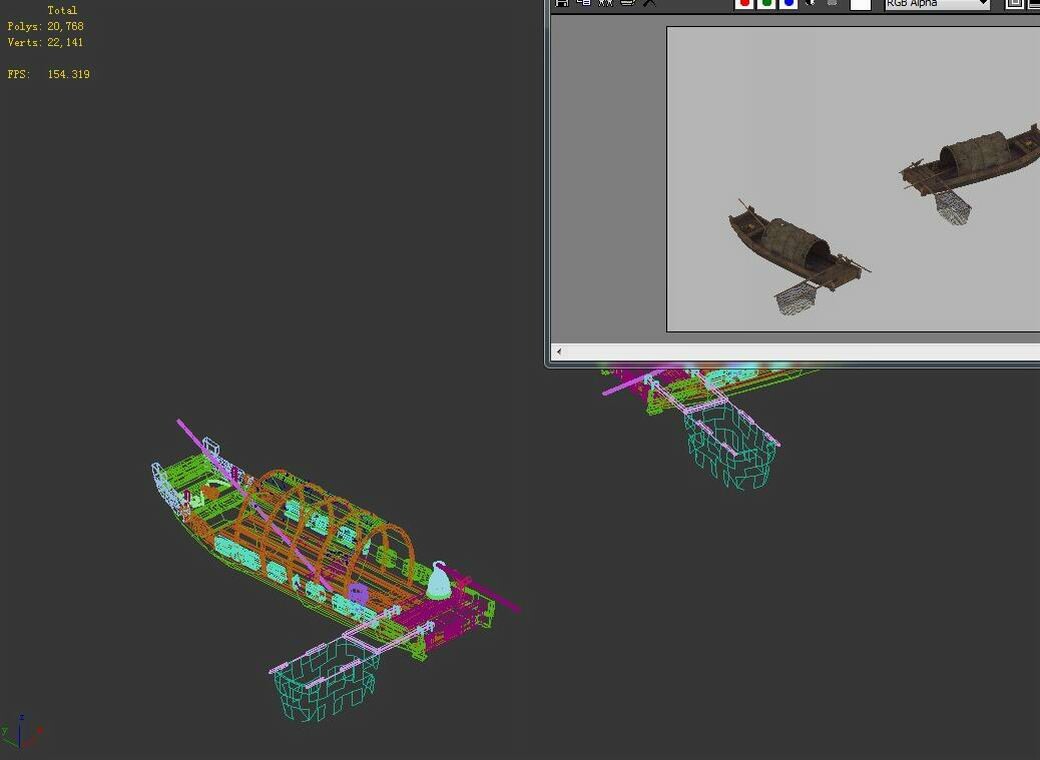
Task: Click the Print Image icon
Action: [627, 3]
